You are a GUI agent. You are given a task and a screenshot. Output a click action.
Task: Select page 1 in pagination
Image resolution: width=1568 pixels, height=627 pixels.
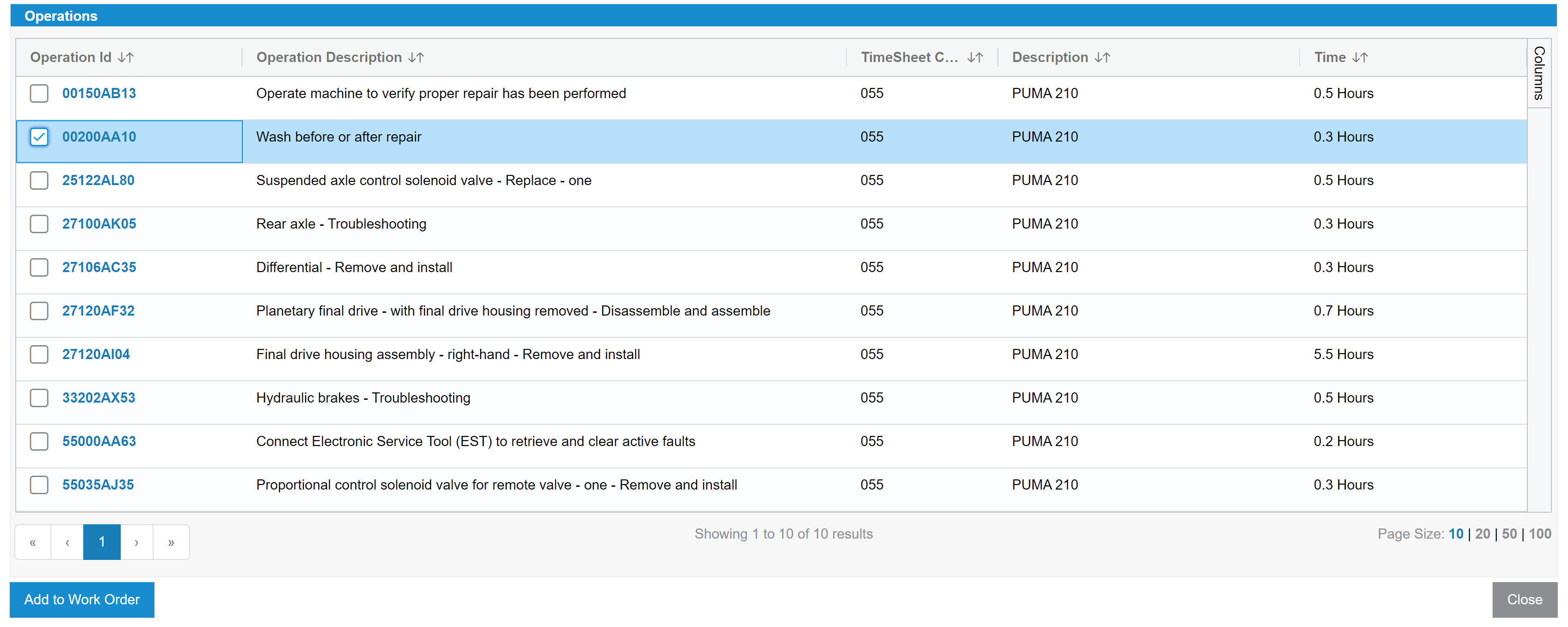pos(102,542)
